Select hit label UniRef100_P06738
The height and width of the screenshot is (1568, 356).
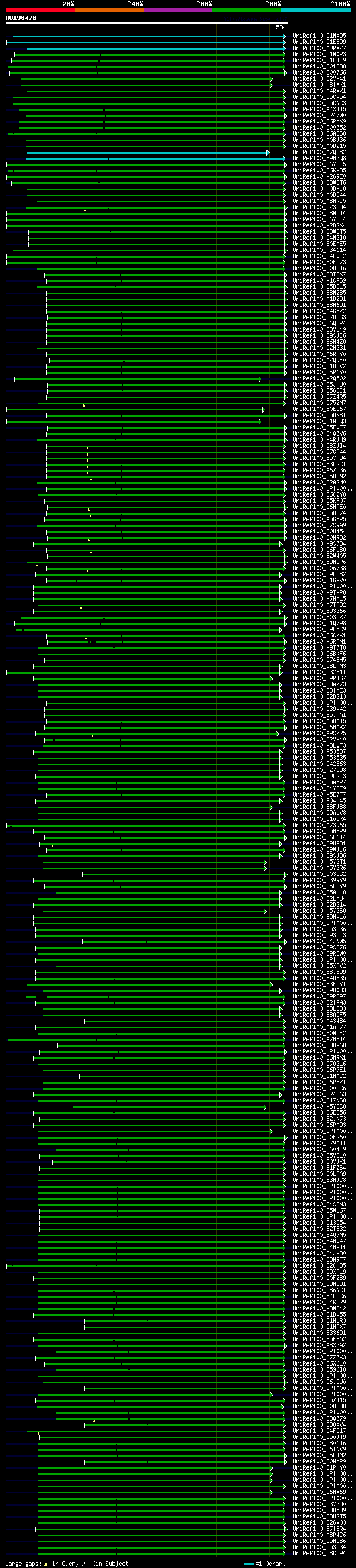[319, 568]
